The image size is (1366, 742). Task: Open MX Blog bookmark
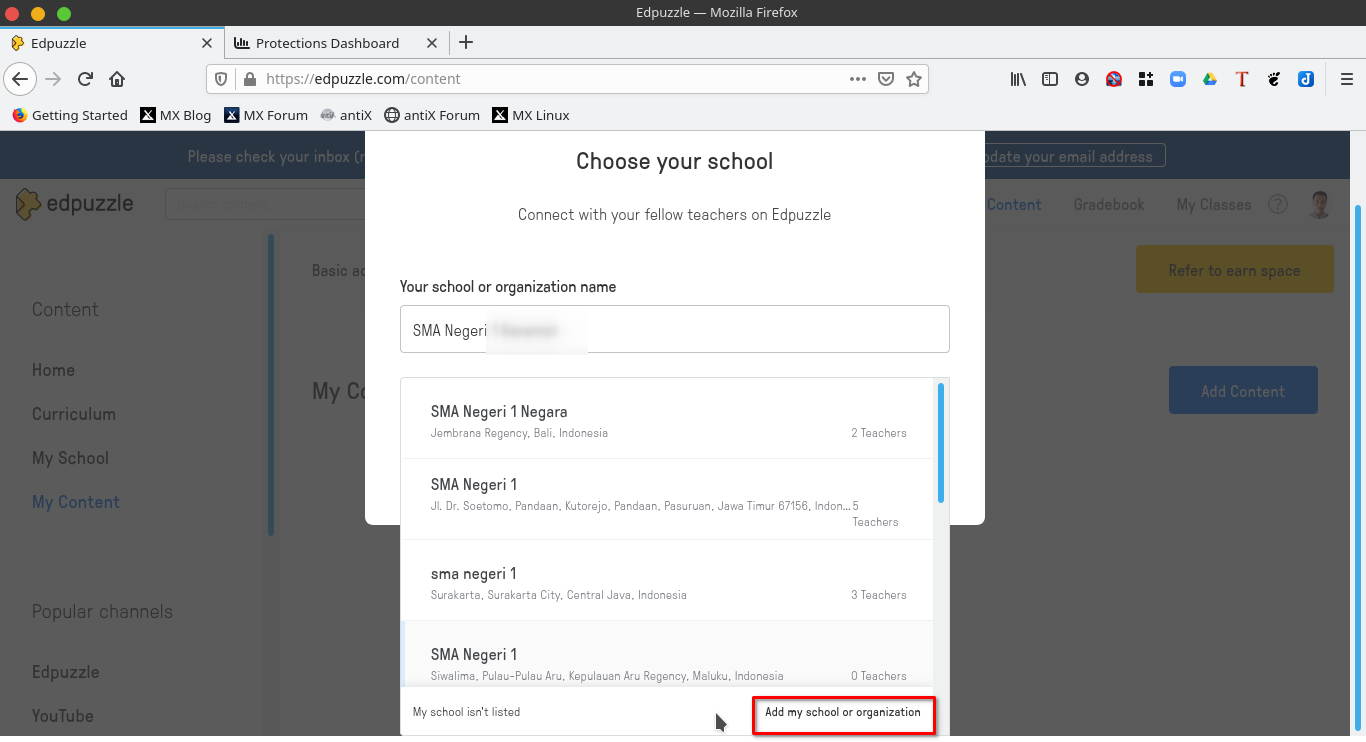coord(176,115)
